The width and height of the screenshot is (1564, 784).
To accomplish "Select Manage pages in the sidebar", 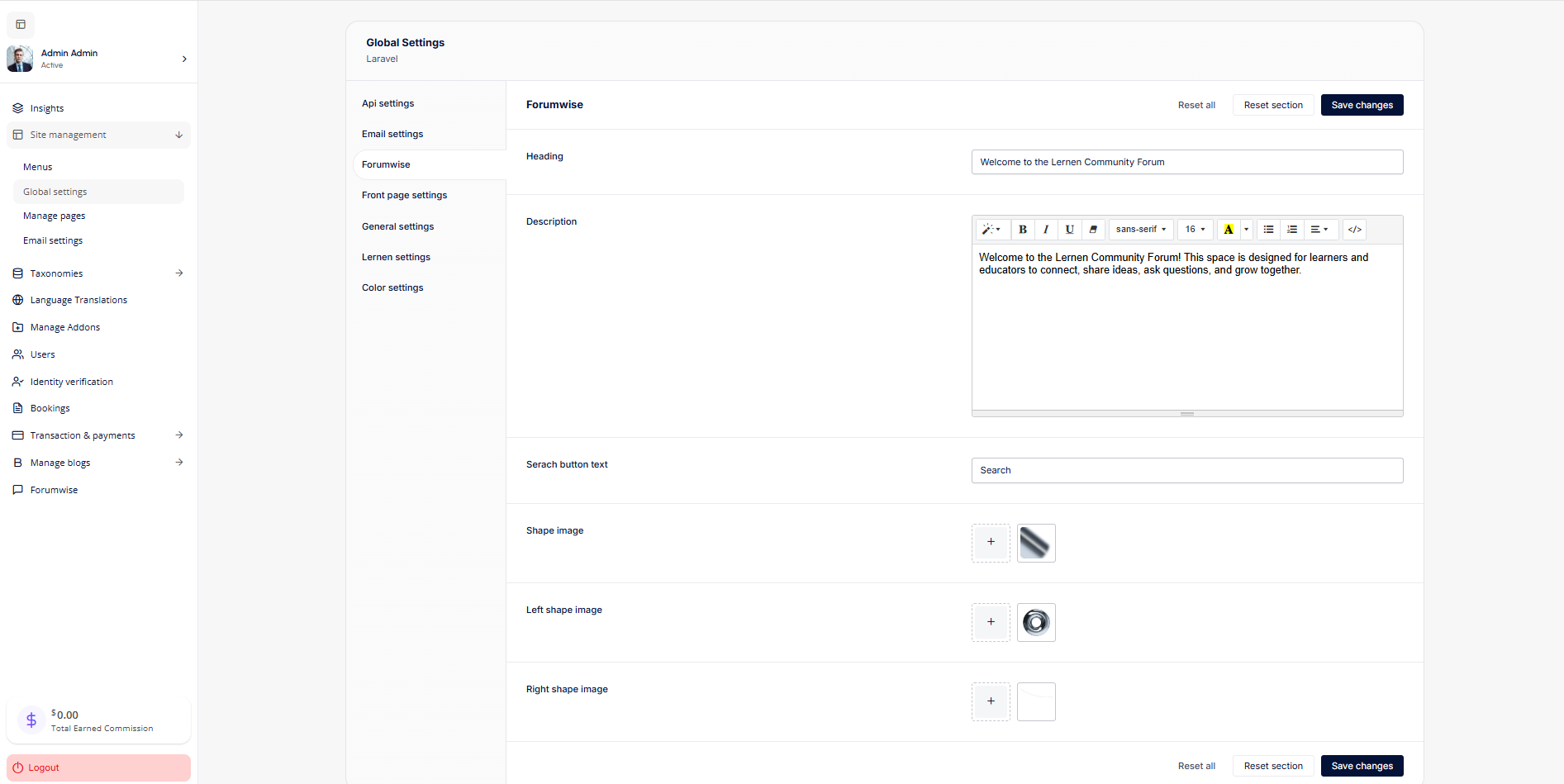I will 54,216.
